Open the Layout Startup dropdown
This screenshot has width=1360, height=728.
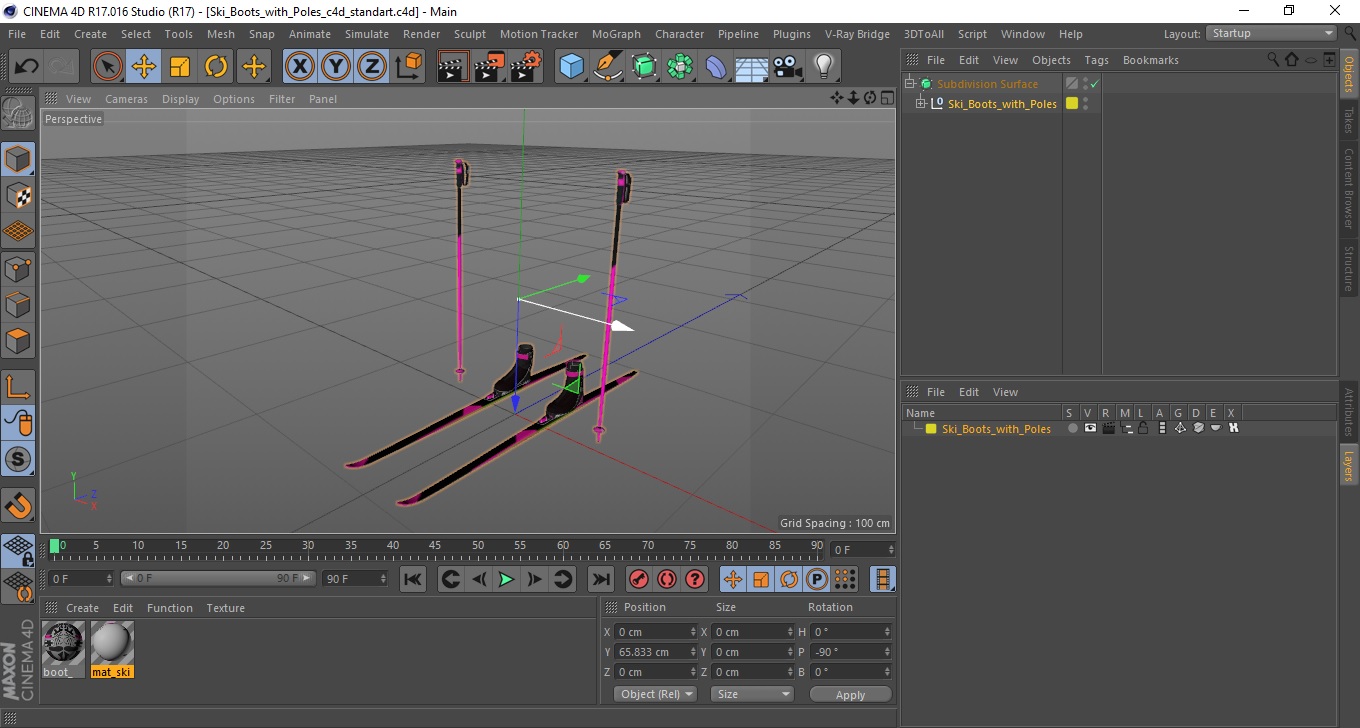coord(1272,33)
